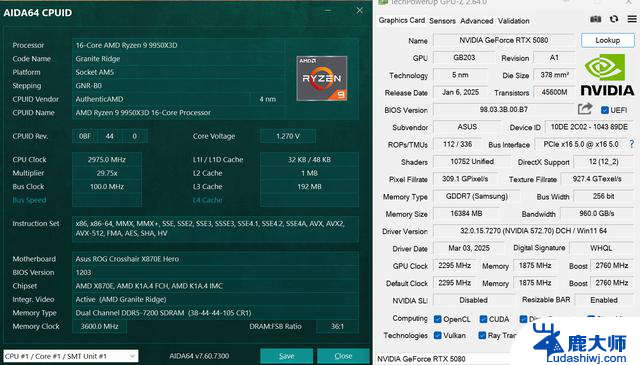The height and width of the screenshot is (365, 640).
Task: Click the 192 MB L3 cache value
Action: 309,187
